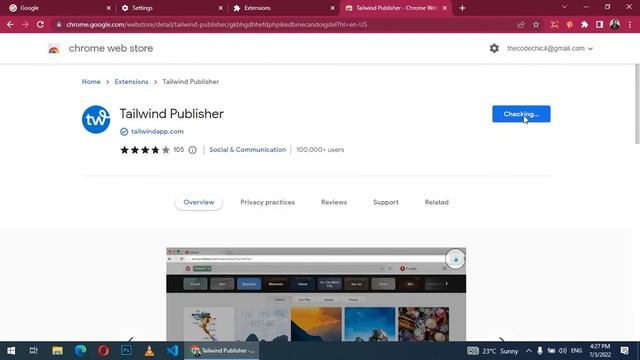Open the Support tab

[x=386, y=202]
